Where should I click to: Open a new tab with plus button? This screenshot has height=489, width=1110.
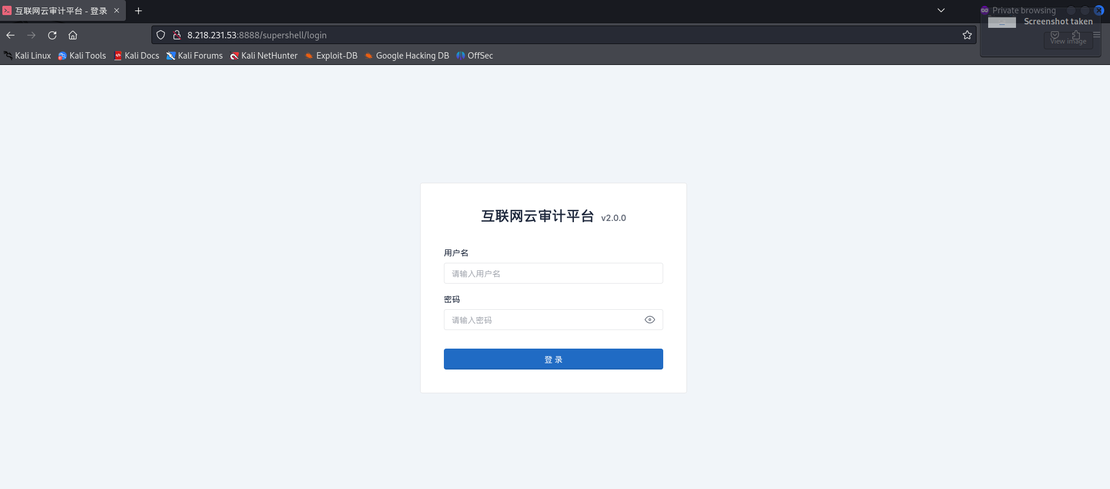click(x=138, y=10)
